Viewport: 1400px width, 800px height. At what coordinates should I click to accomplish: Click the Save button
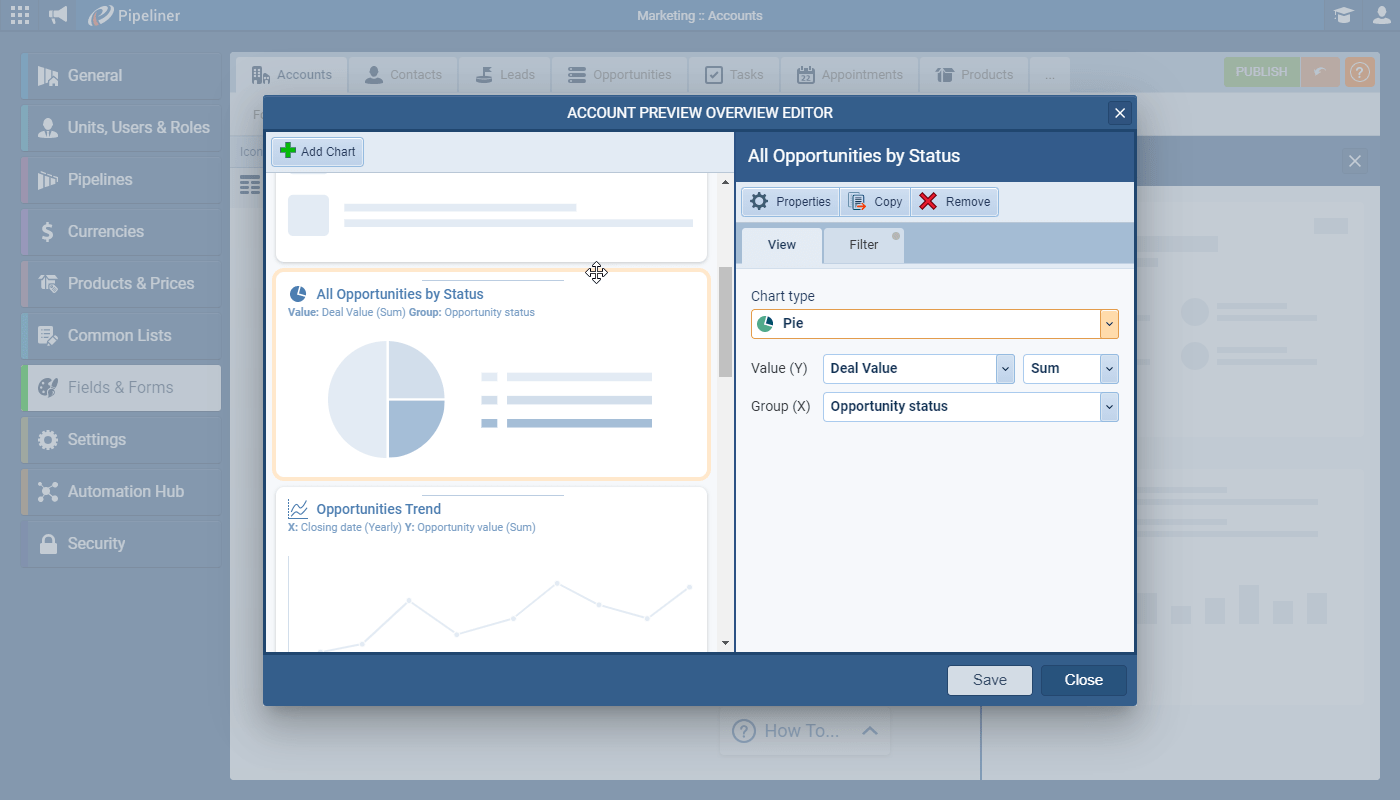point(989,680)
